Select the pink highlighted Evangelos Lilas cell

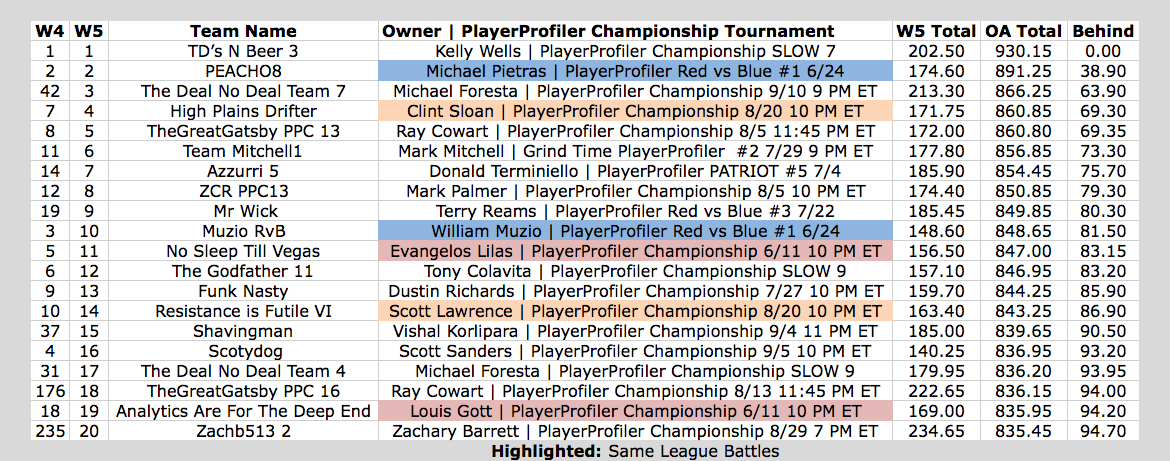pos(636,251)
